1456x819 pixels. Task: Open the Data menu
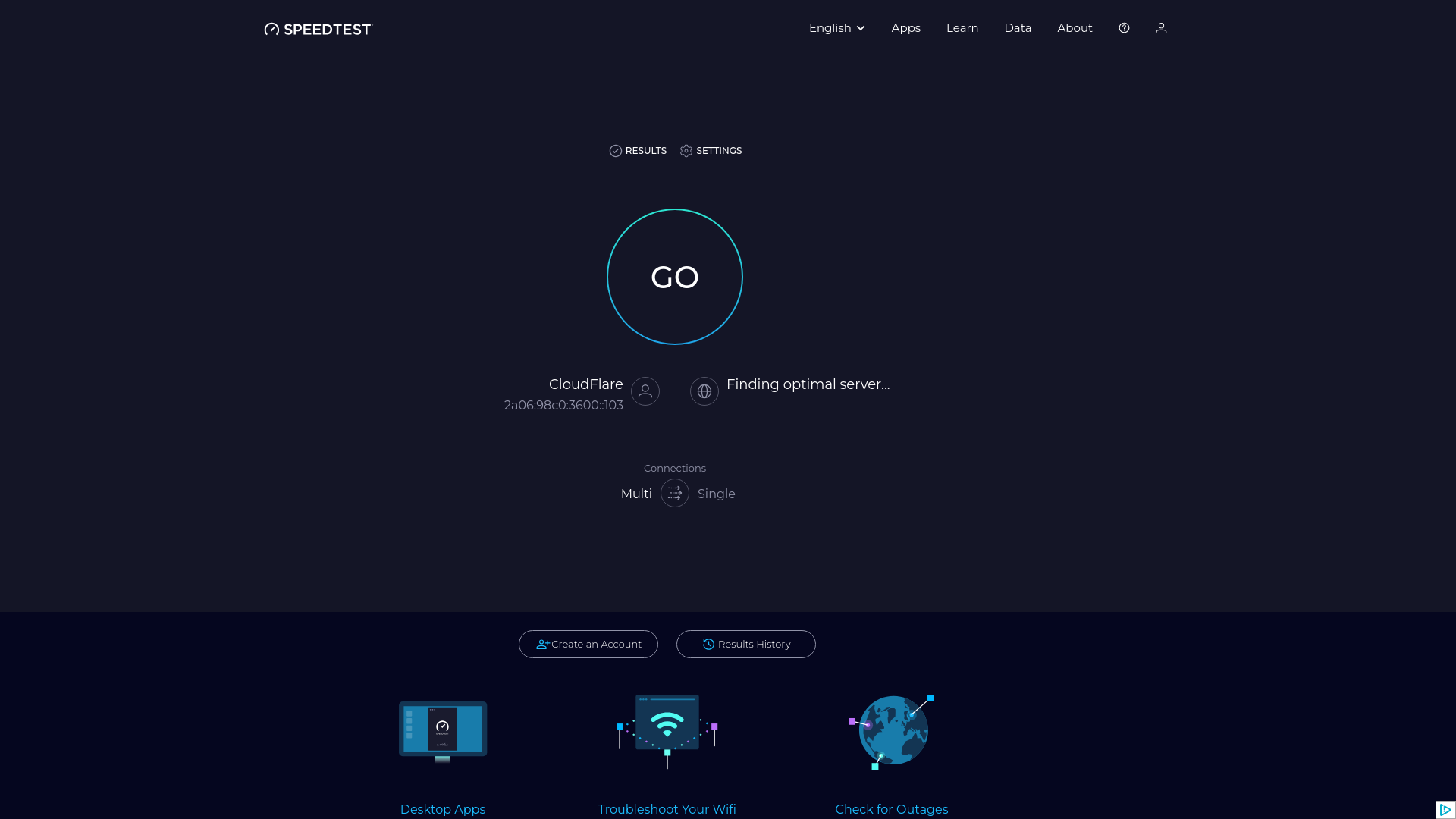coord(1018,28)
